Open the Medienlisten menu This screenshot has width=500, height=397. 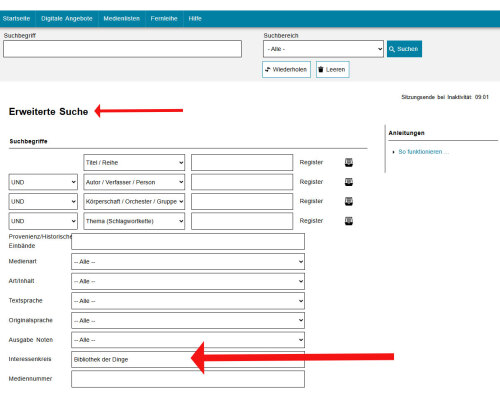pyautogui.click(x=122, y=19)
